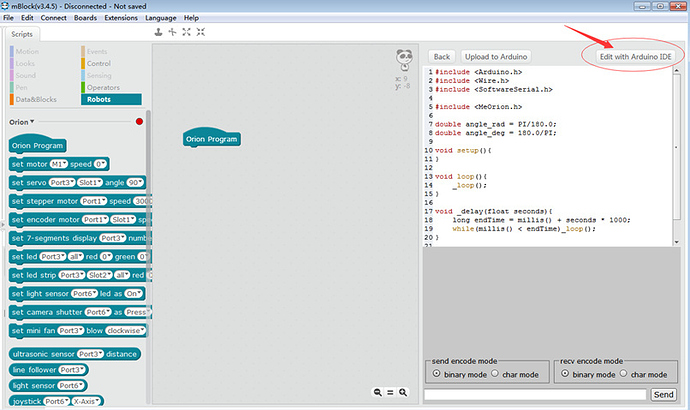The width and height of the screenshot is (690, 410).
Task: Reset zoom with the equals icon
Action: tap(390, 392)
